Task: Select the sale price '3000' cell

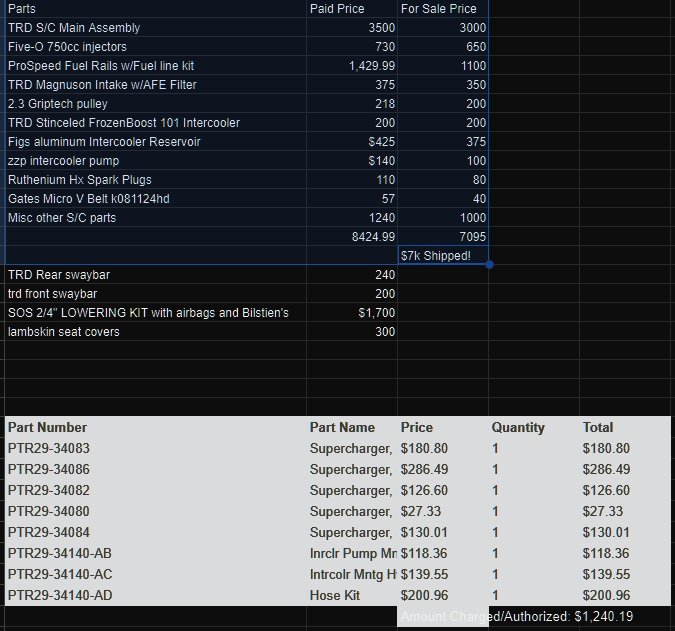Action: tap(443, 28)
